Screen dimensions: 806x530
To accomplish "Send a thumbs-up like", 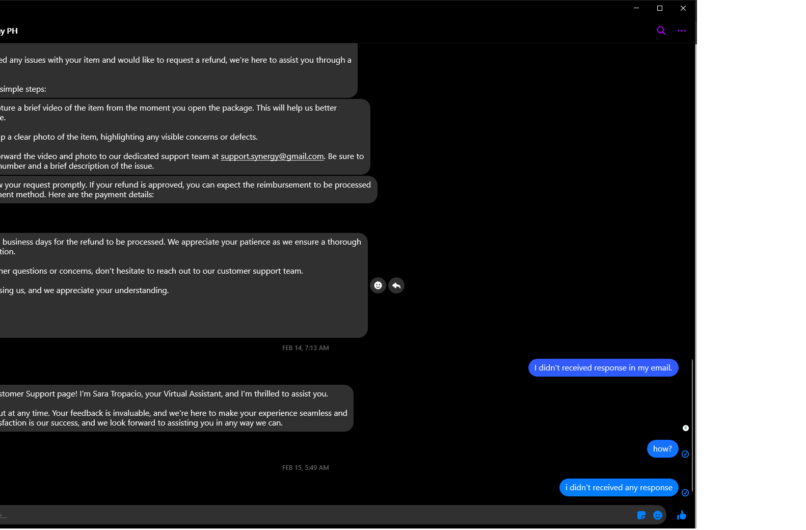I will click(682, 515).
